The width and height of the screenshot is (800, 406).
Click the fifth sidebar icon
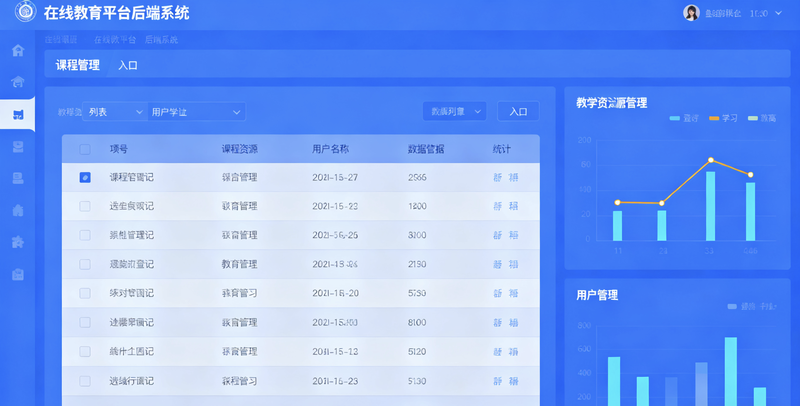click(17, 178)
